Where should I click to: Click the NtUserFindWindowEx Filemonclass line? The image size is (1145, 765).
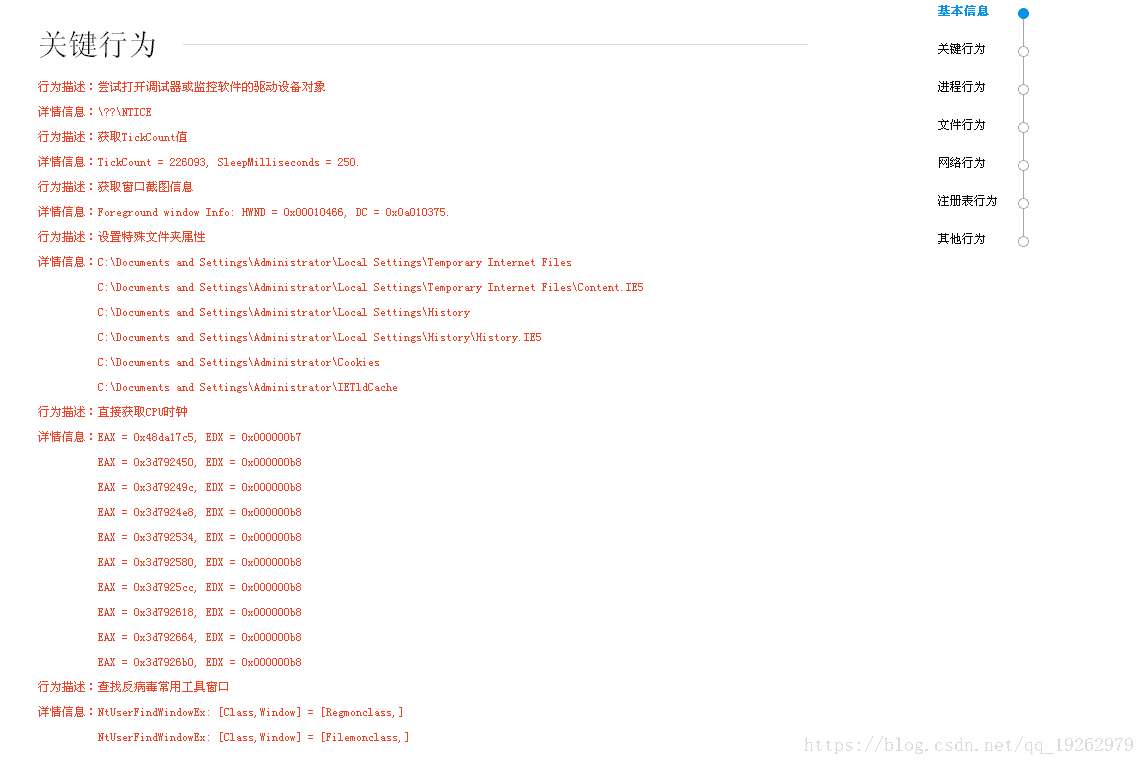click(253, 737)
